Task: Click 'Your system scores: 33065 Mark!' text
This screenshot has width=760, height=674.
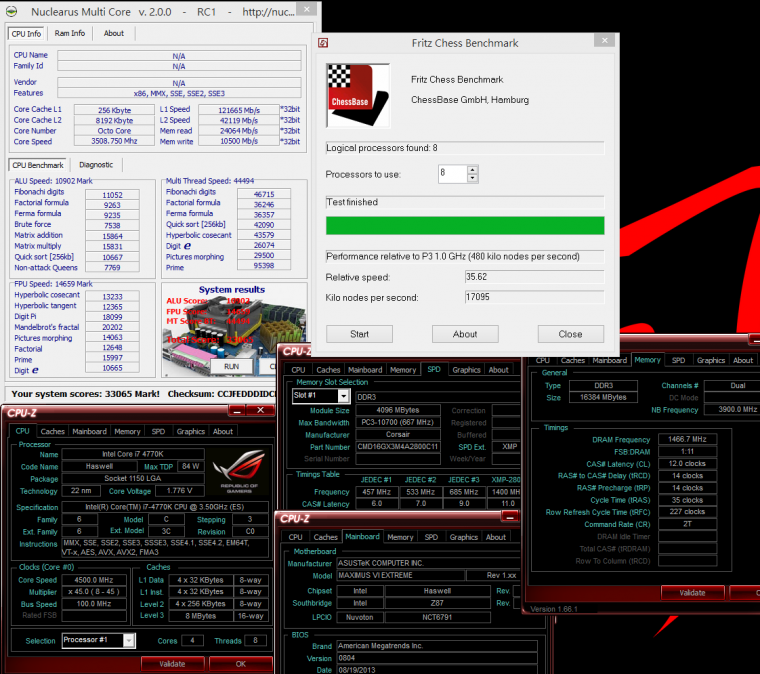Action: tap(86, 394)
